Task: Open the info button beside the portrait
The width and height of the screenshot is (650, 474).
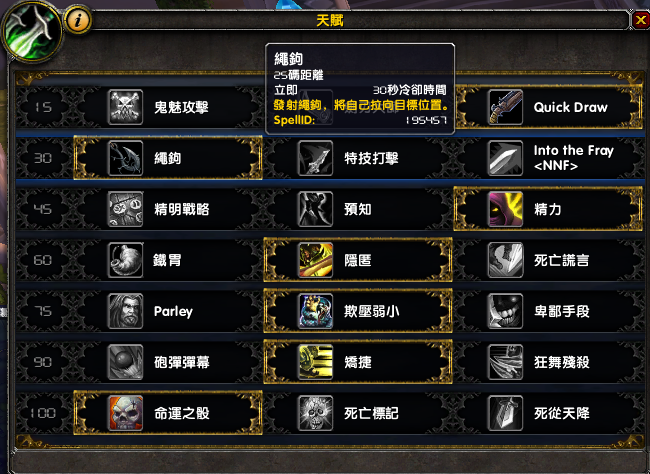Action: 78,19
